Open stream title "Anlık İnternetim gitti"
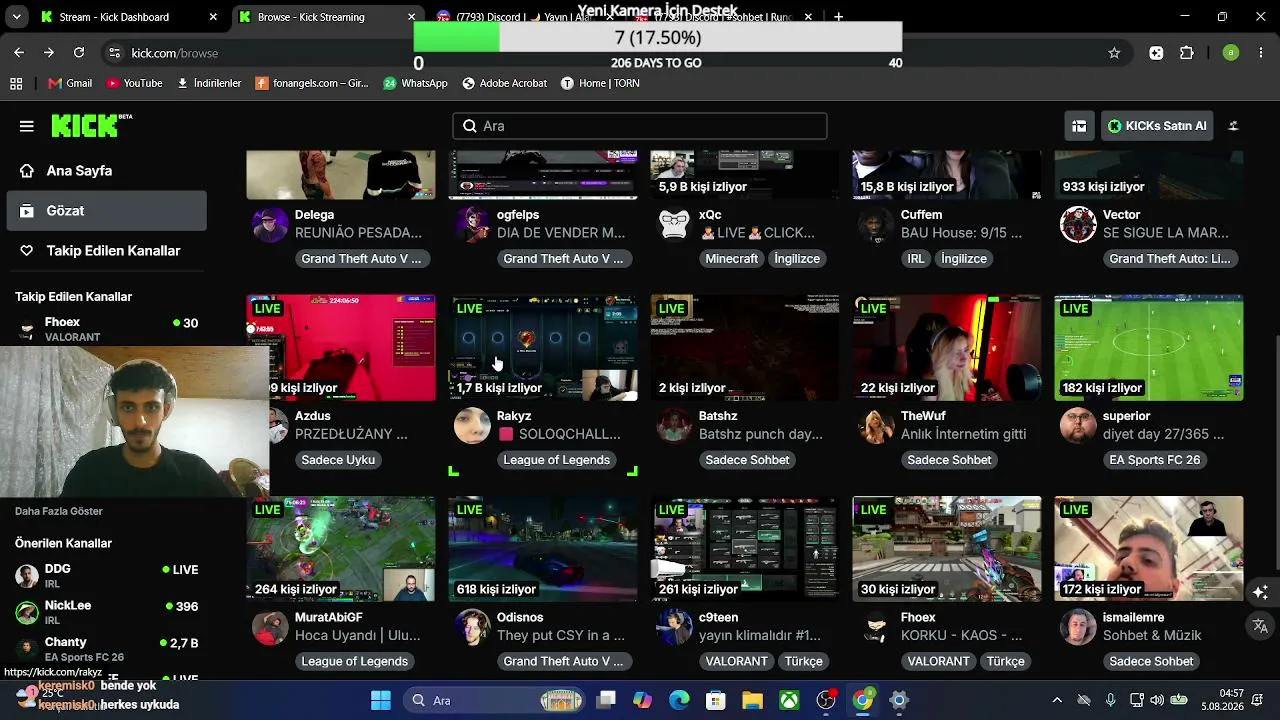Image resolution: width=1280 pixels, height=720 pixels. [964, 434]
